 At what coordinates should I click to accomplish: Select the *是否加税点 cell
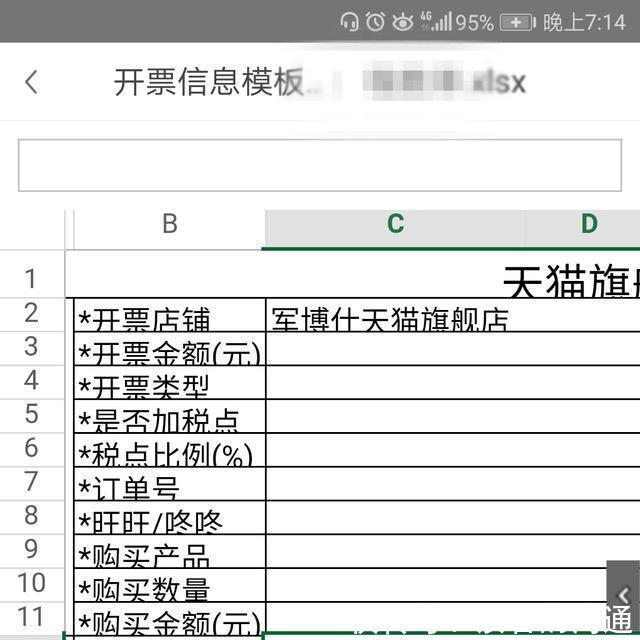click(170, 416)
